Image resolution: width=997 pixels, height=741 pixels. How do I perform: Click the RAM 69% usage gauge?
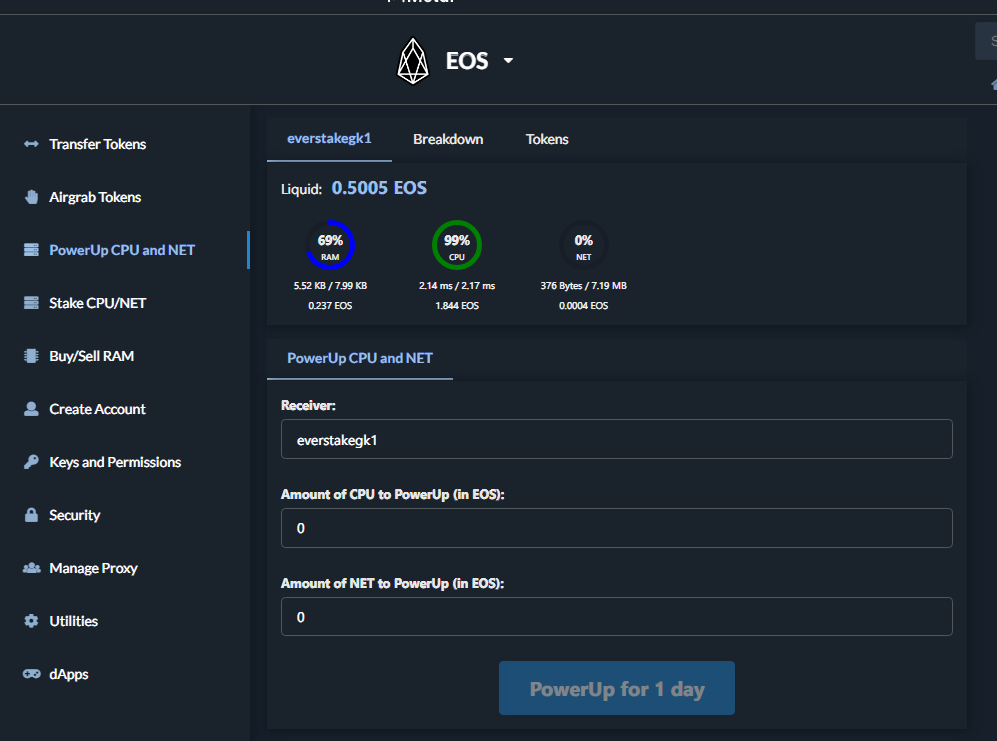pos(330,245)
